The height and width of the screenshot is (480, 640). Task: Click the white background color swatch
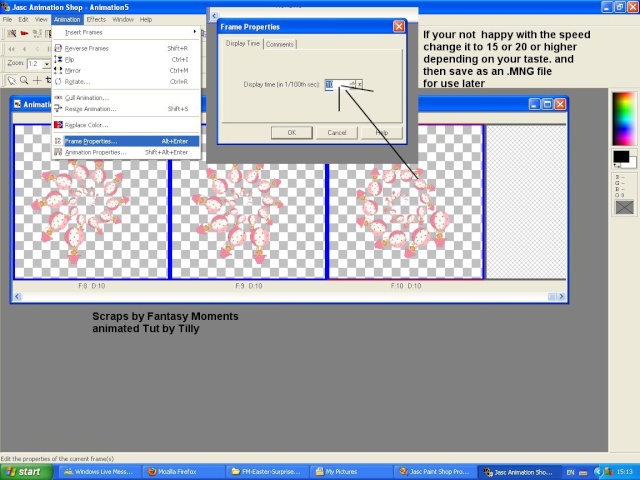632,162
